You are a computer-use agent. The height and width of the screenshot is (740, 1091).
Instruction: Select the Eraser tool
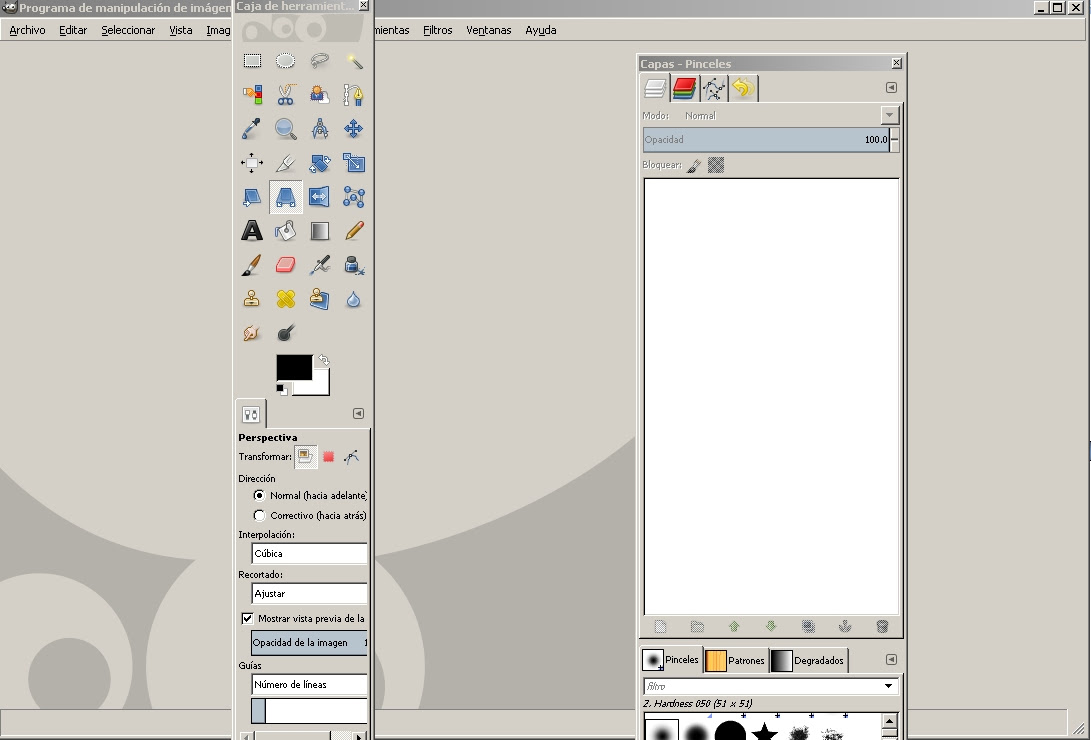(285, 265)
